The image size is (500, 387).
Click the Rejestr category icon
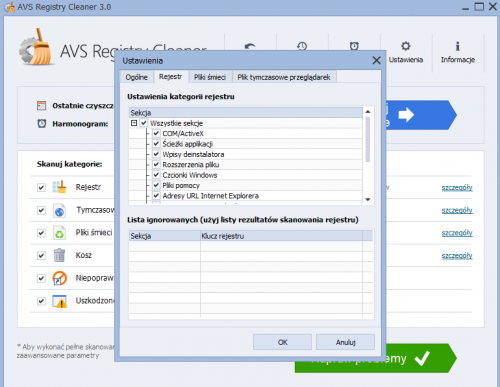(x=59, y=187)
